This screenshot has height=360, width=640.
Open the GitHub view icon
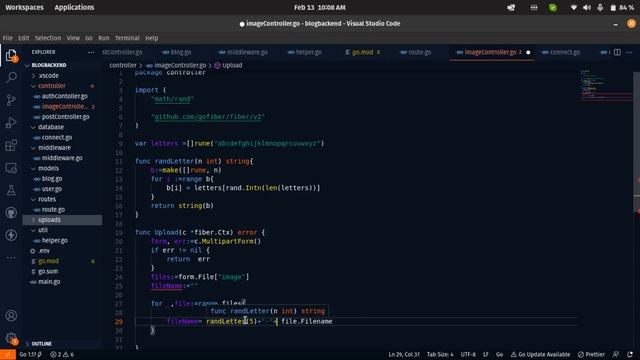(11, 213)
